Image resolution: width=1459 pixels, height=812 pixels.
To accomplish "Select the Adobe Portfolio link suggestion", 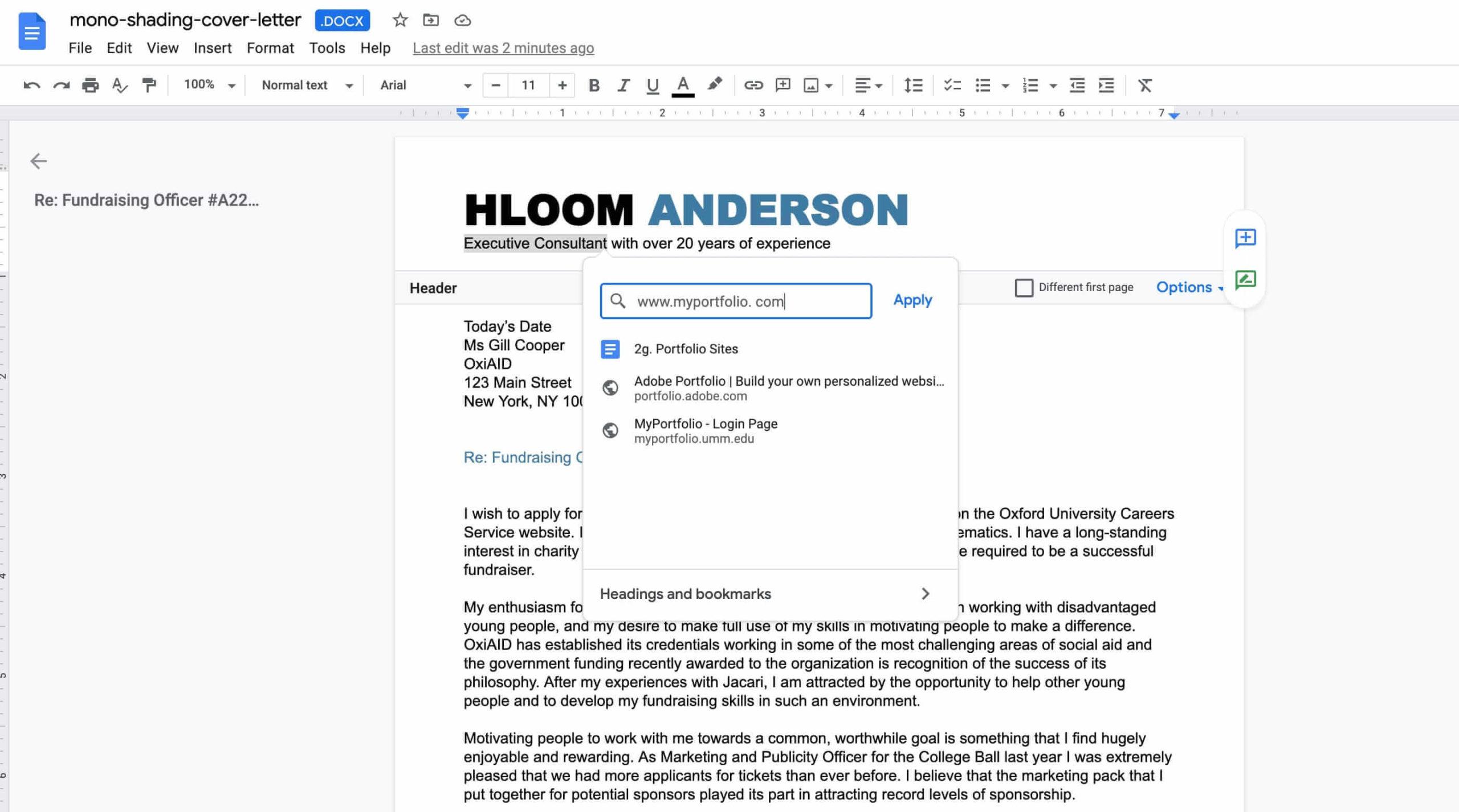I will click(x=771, y=388).
